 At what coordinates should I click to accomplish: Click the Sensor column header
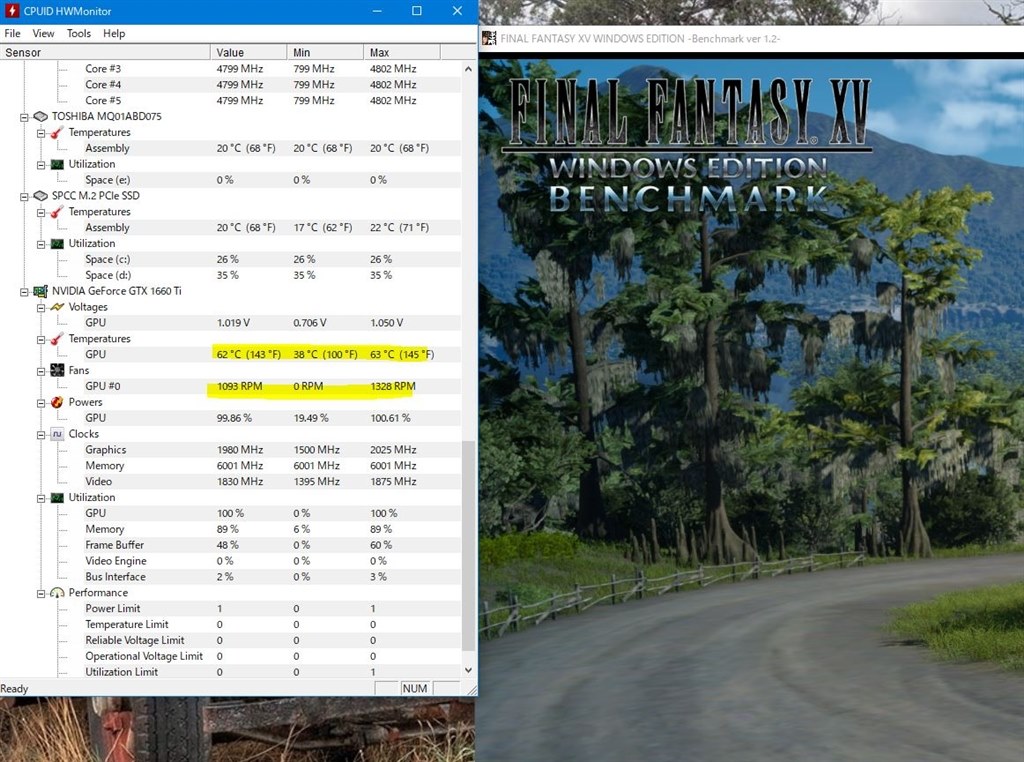pos(105,52)
